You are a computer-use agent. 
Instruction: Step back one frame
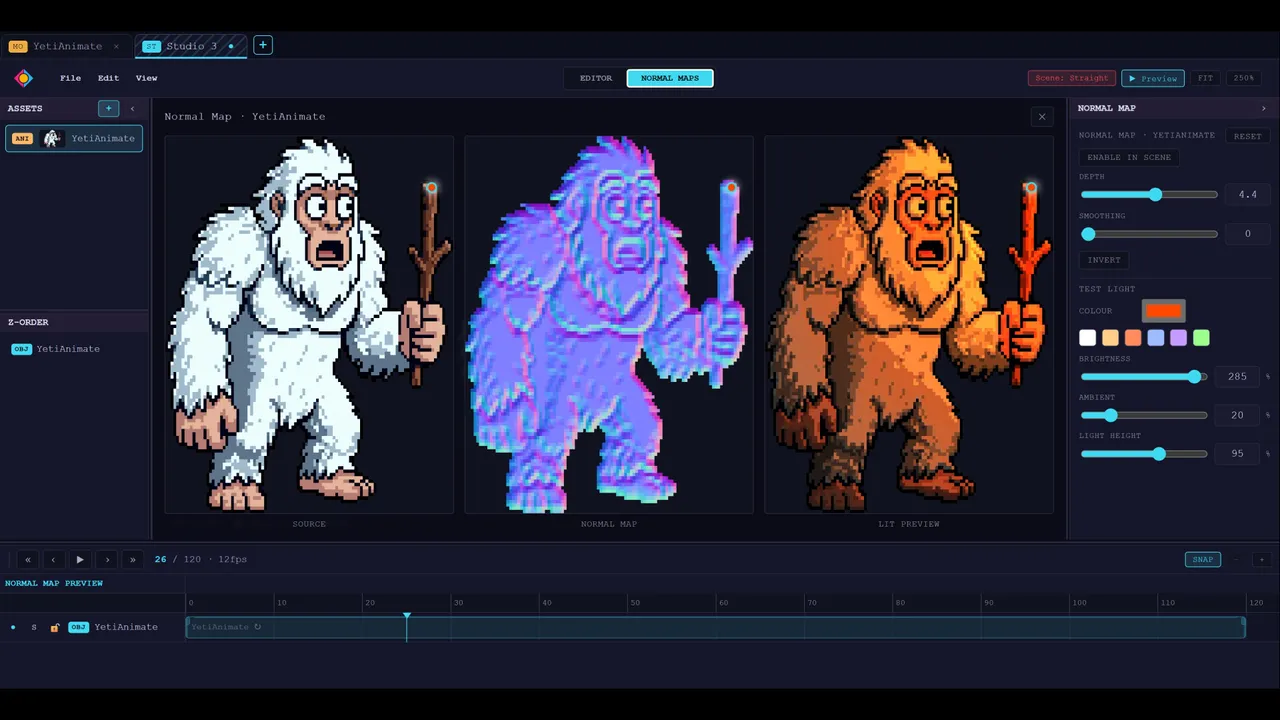click(x=54, y=560)
